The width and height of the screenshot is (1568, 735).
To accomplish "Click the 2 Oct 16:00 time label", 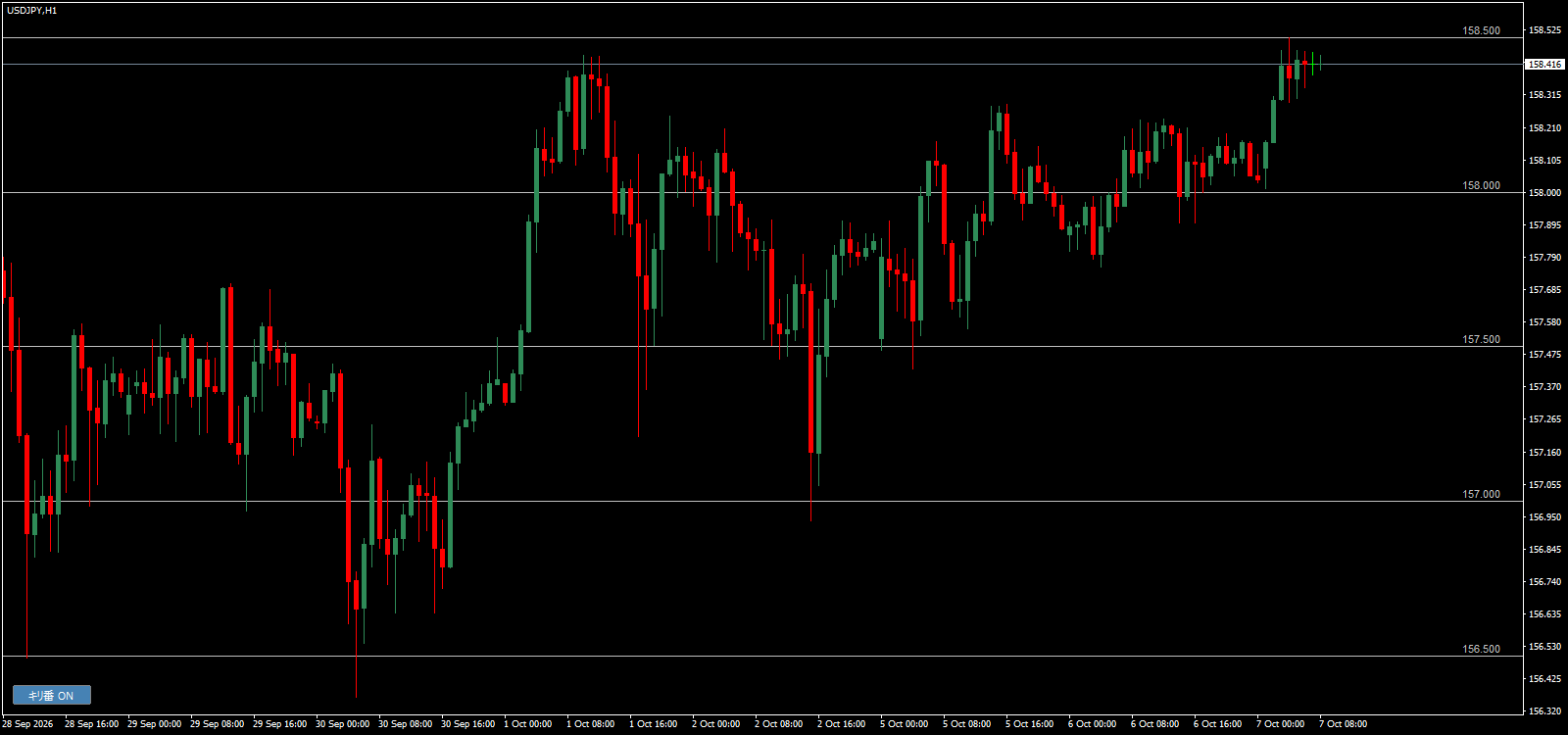I will (842, 724).
